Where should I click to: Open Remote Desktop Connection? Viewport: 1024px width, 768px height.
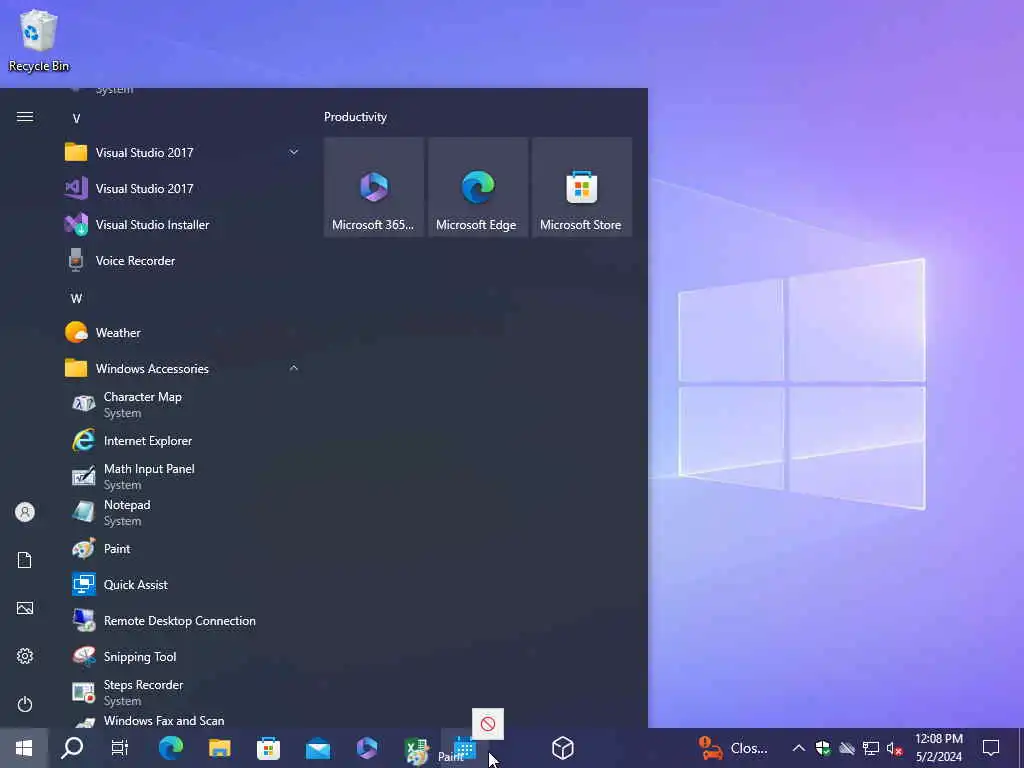182,620
